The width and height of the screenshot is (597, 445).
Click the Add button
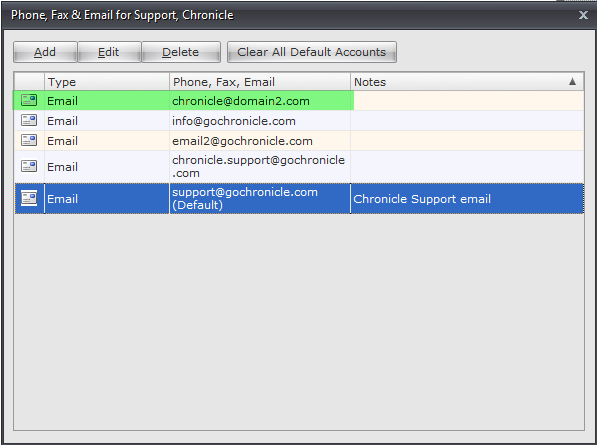45,52
